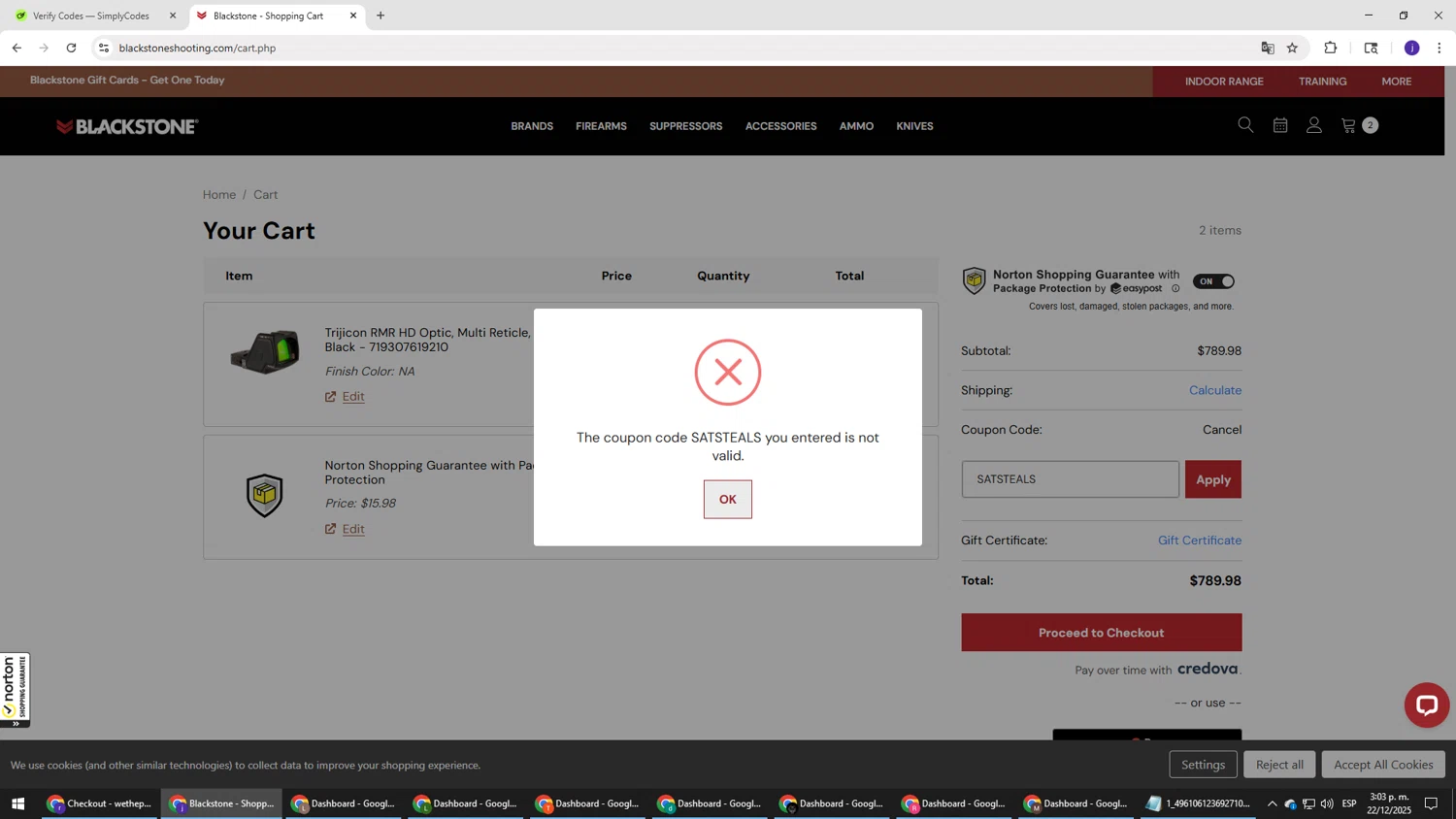1456x819 pixels.
Task: Open the live chat bubble
Action: (x=1426, y=705)
